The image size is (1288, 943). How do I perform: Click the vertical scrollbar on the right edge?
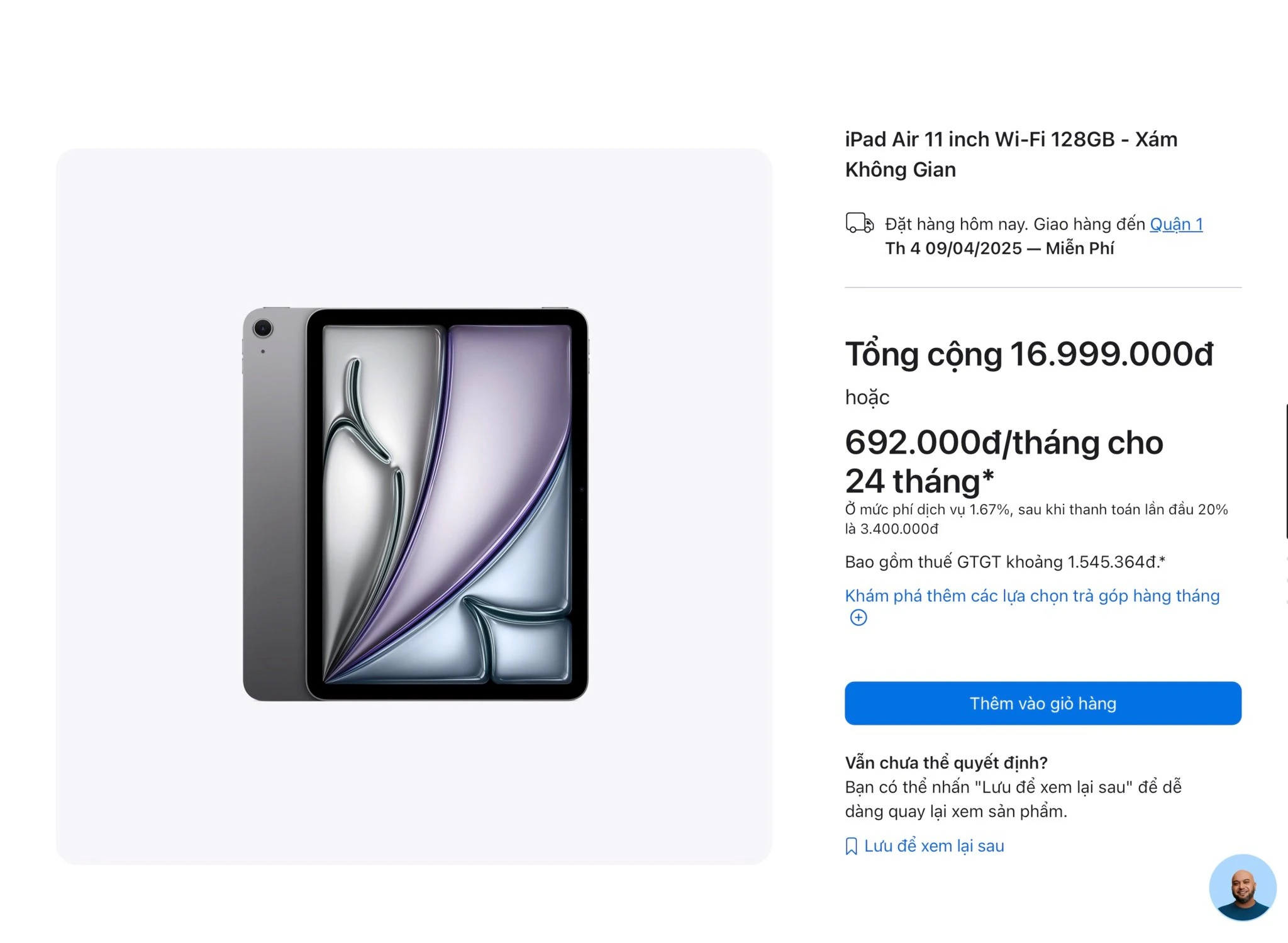(x=1285, y=471)
